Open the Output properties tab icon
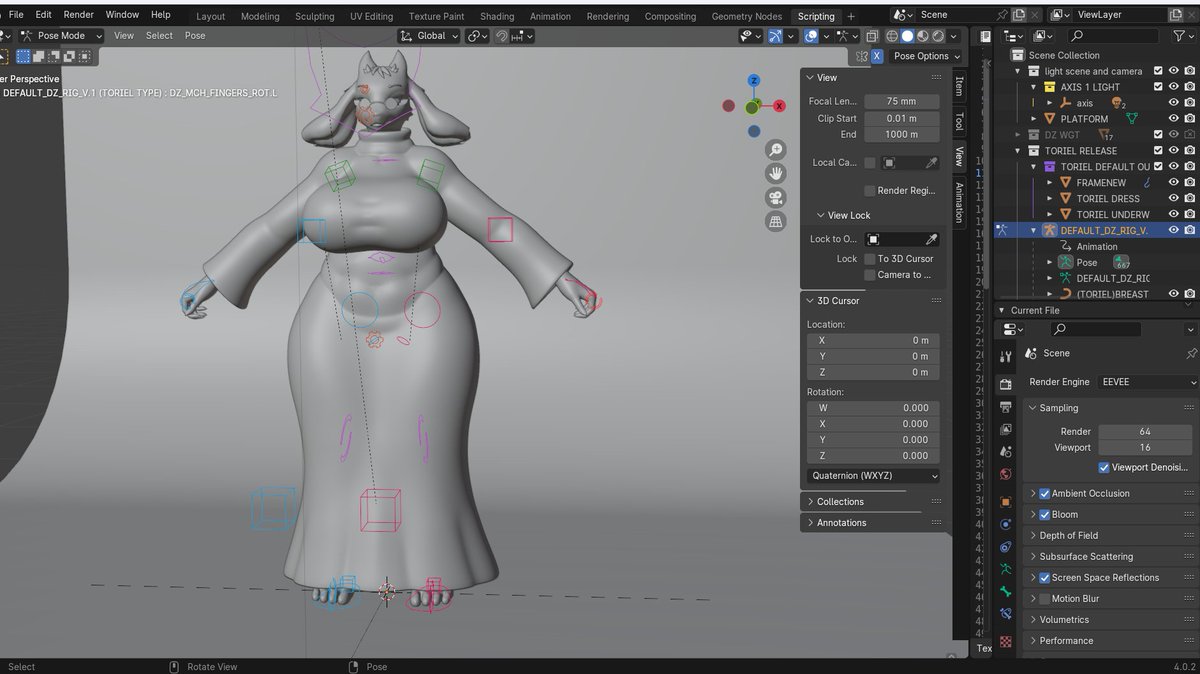1200x674 pixels. 1006,407
